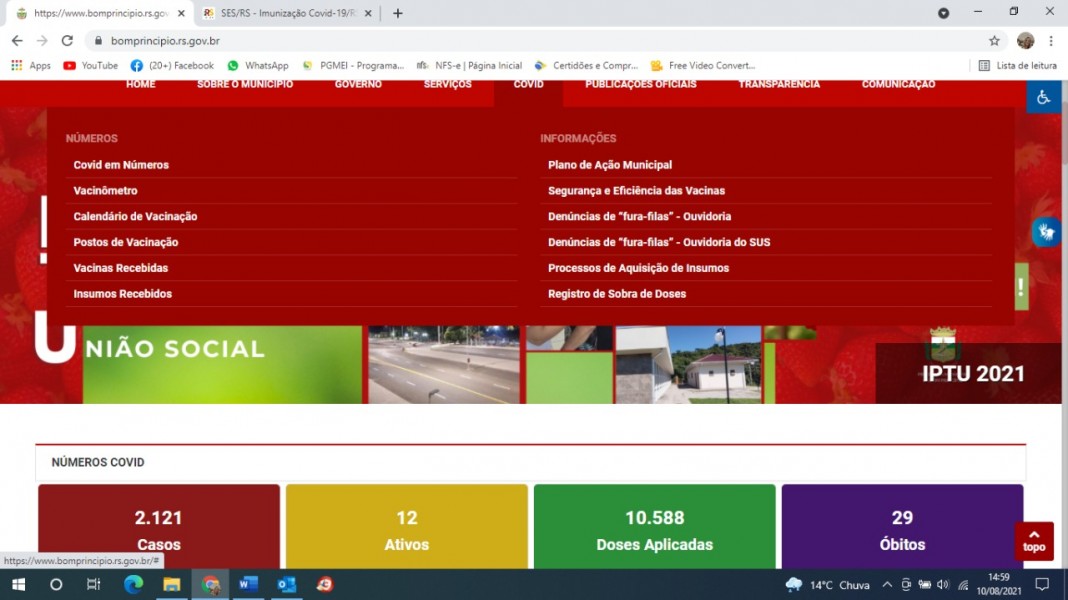Open Chrome three-dot menu
This screenshot has height=600, width=1068.
pyautogui.click(x=1051, y=41)
